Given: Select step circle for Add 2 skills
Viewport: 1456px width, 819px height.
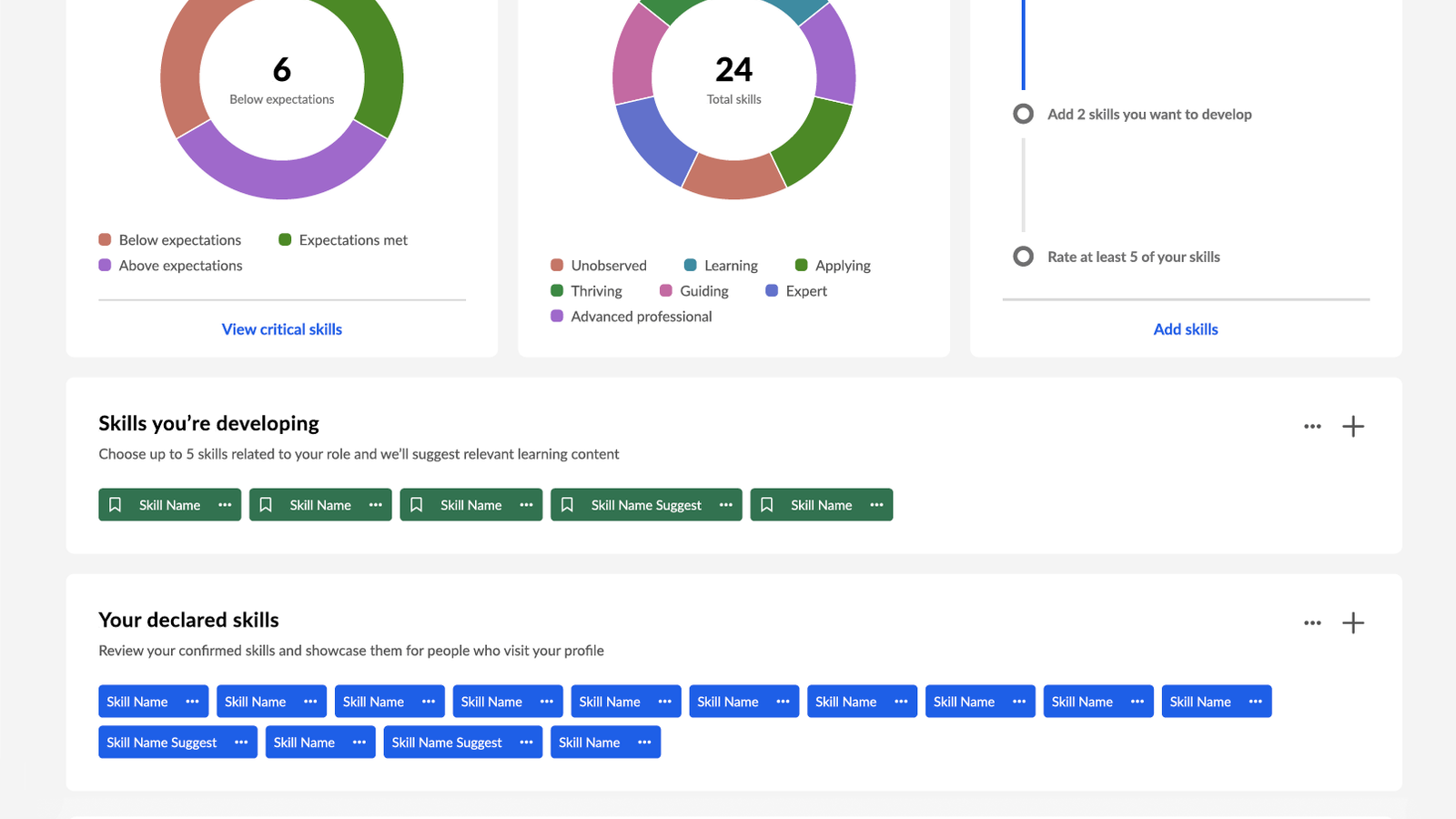Looking at the screenshot, I should pyautogui.click(x=1024, y=114).
